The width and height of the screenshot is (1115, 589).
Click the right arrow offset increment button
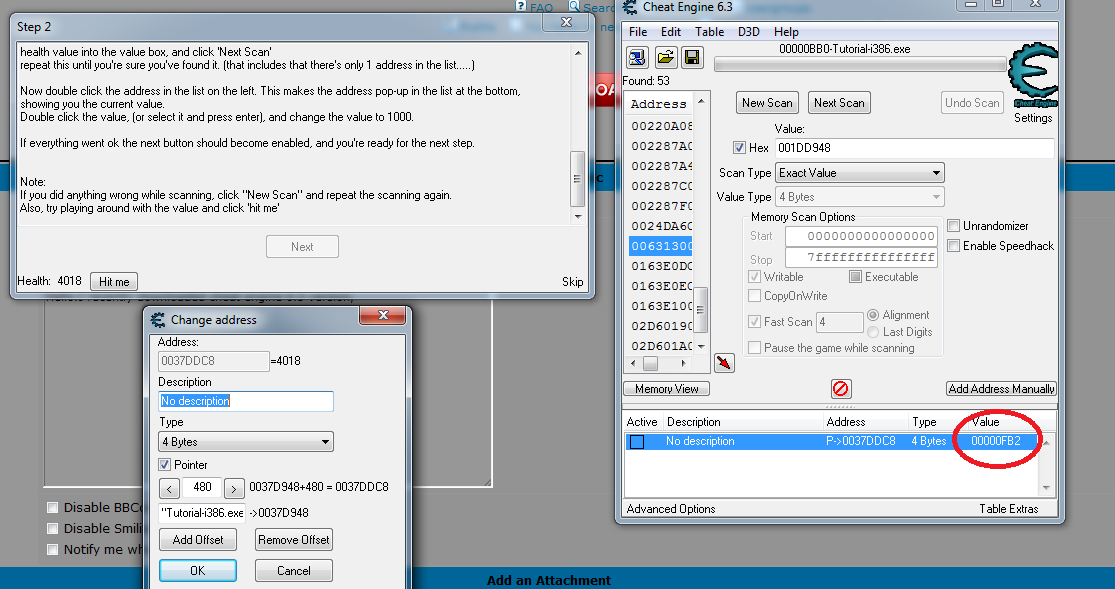click(x=234, y=489)
